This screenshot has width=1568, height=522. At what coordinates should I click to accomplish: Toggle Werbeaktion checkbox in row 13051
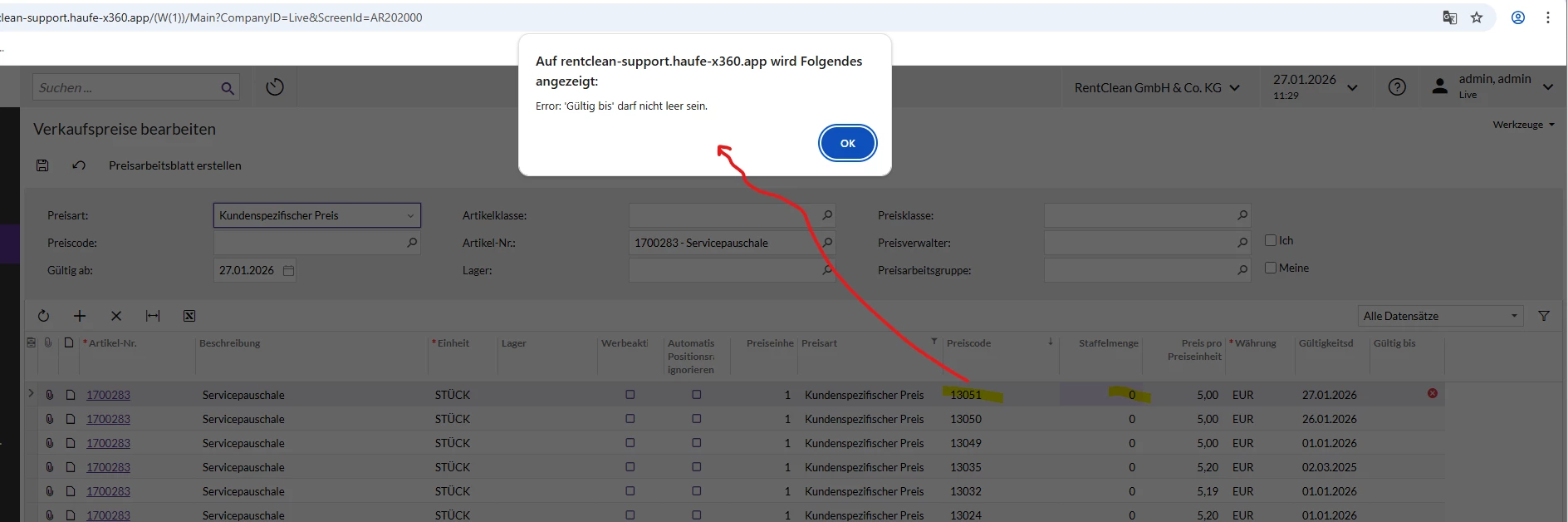pos(630,395)
